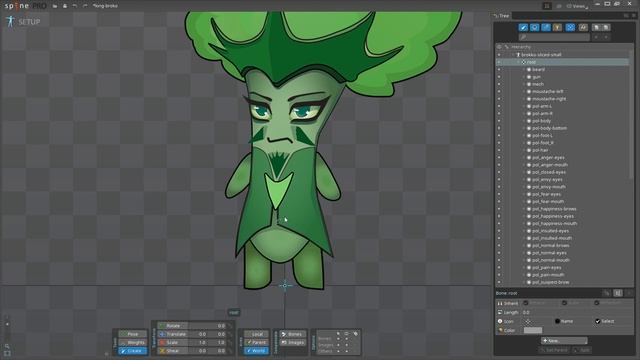640x360 pixels.
Task: Click the third blue tree filter icon
Action: [x=546, y=27]
